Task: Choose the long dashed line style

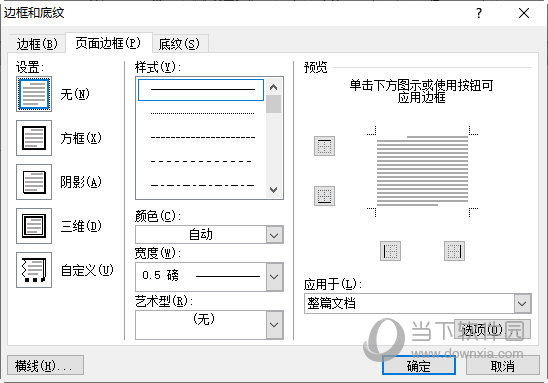Action: coord(201,161)
